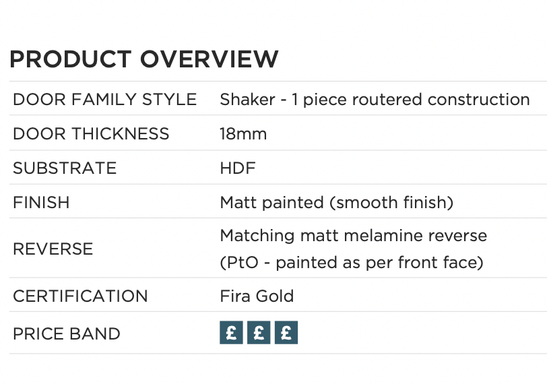Select the CERTIFICATION row label
Screen dimensions: 547x384
pos(80,296)
